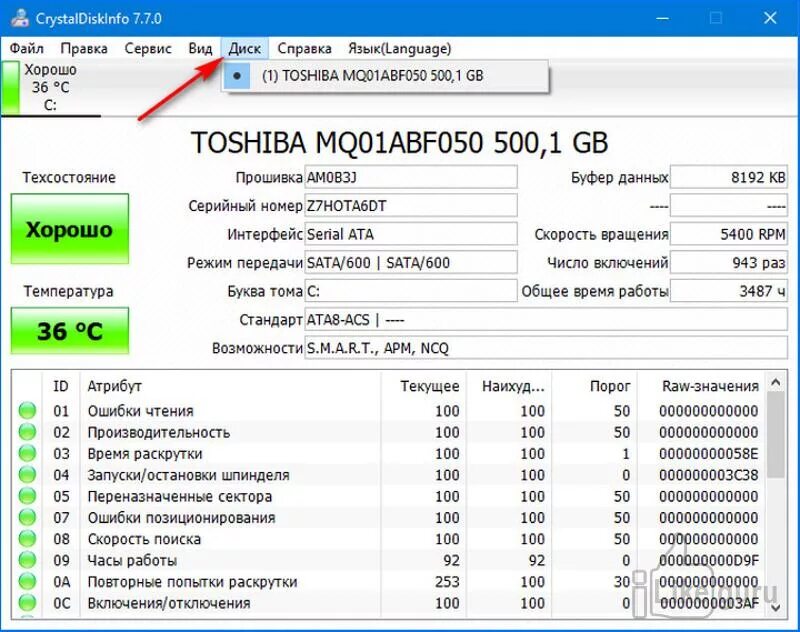This screenshot has width=800, height=632.
Task: Click green status dot for Производительность row
Action: click(27, 432)
